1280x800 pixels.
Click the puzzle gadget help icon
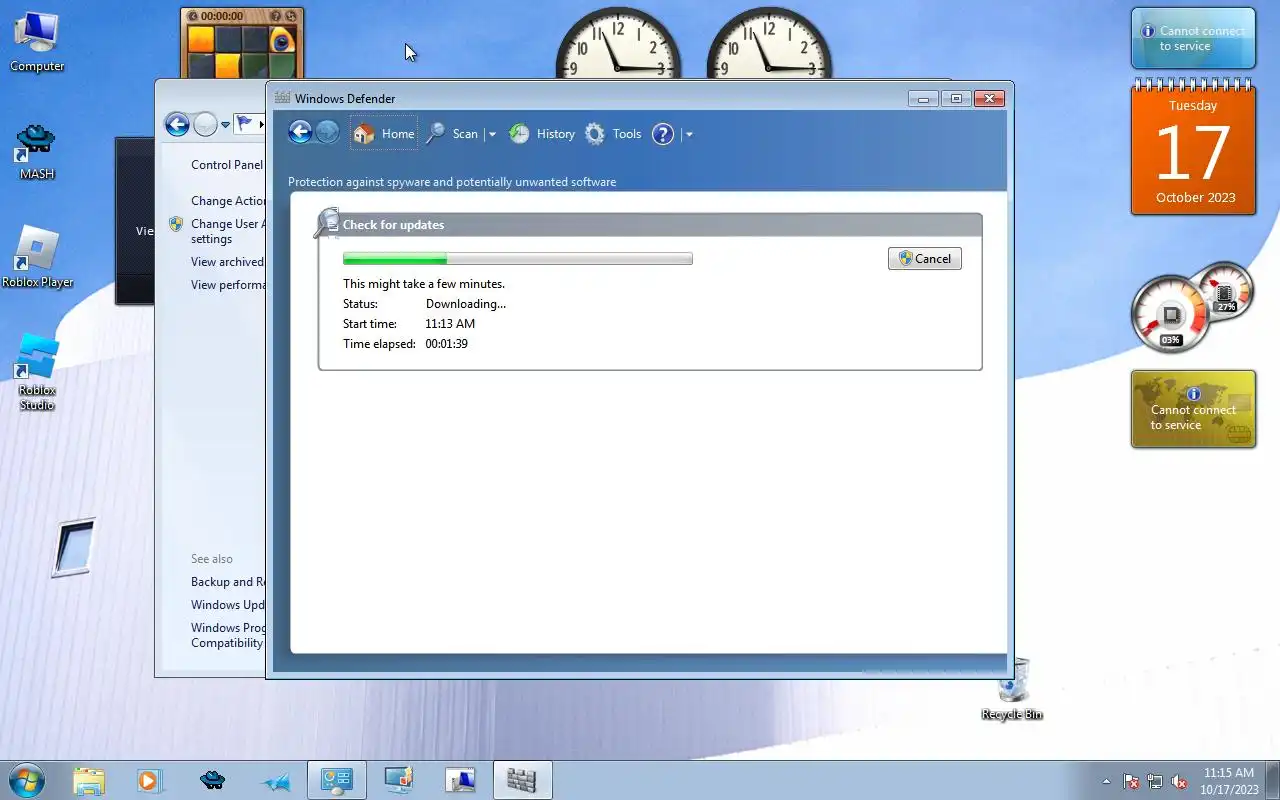276,16
